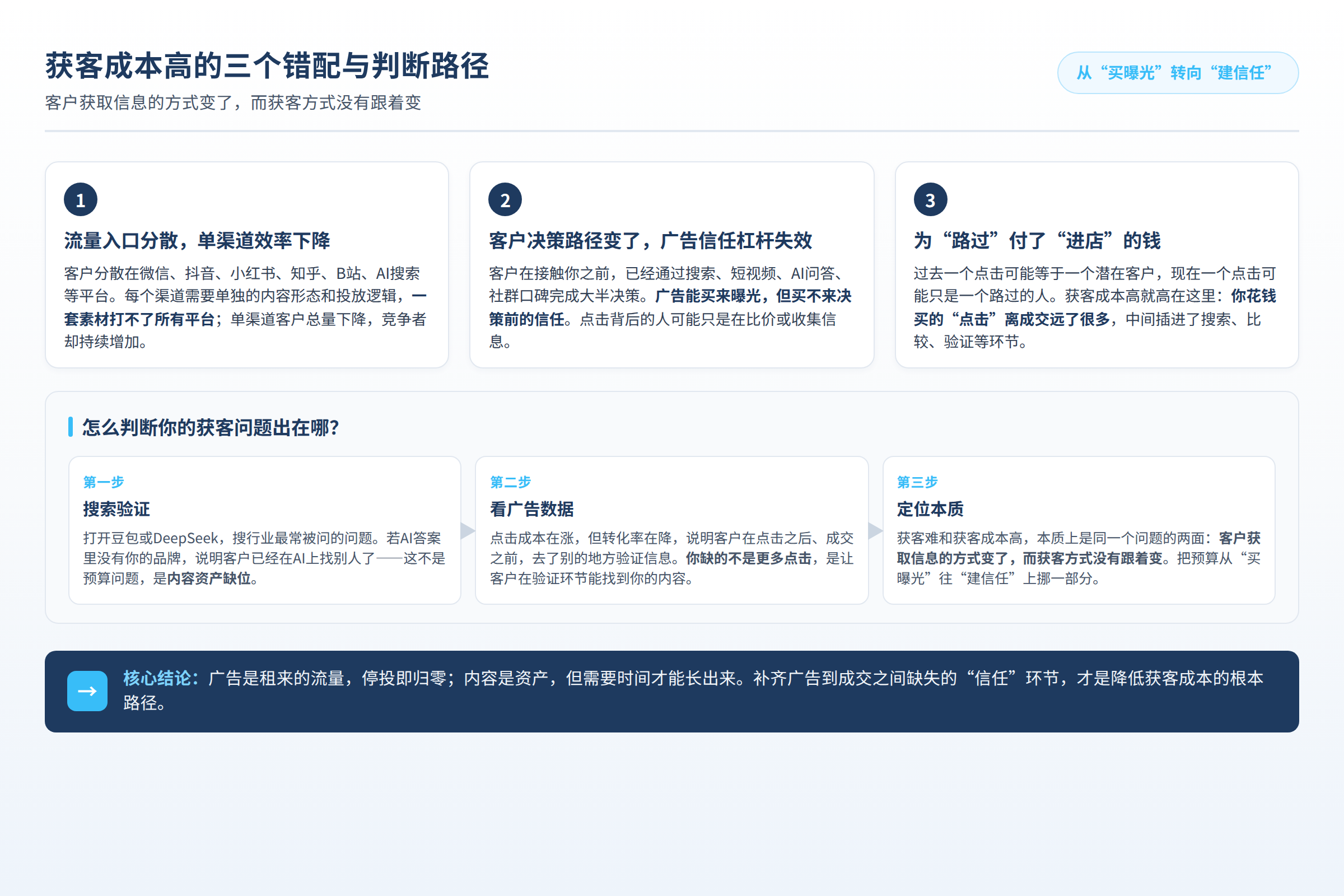Click bold text 广告能买来曝光，但买不来决策前的信任
Image resolution: width=1344 pixels, height=896 pixels.
pos(670,307)
